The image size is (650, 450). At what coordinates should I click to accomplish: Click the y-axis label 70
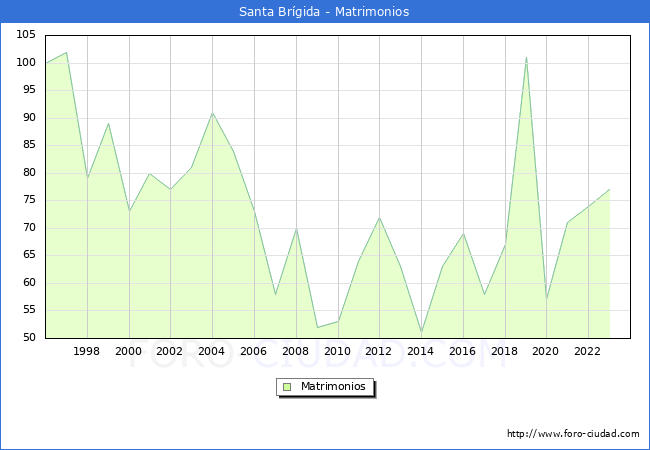click(x=29, y=228)
